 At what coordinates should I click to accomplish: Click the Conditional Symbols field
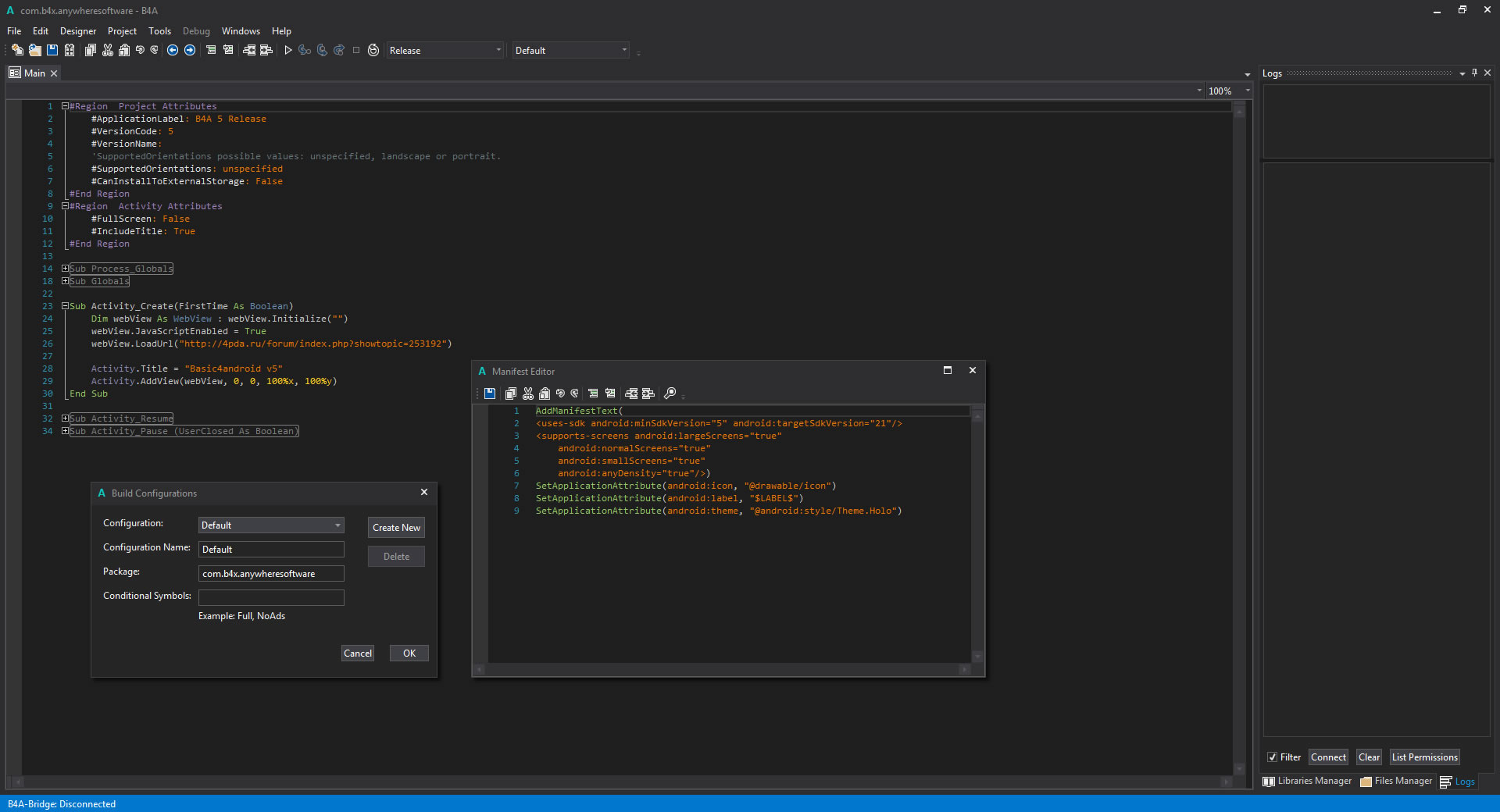coord(271,598)
